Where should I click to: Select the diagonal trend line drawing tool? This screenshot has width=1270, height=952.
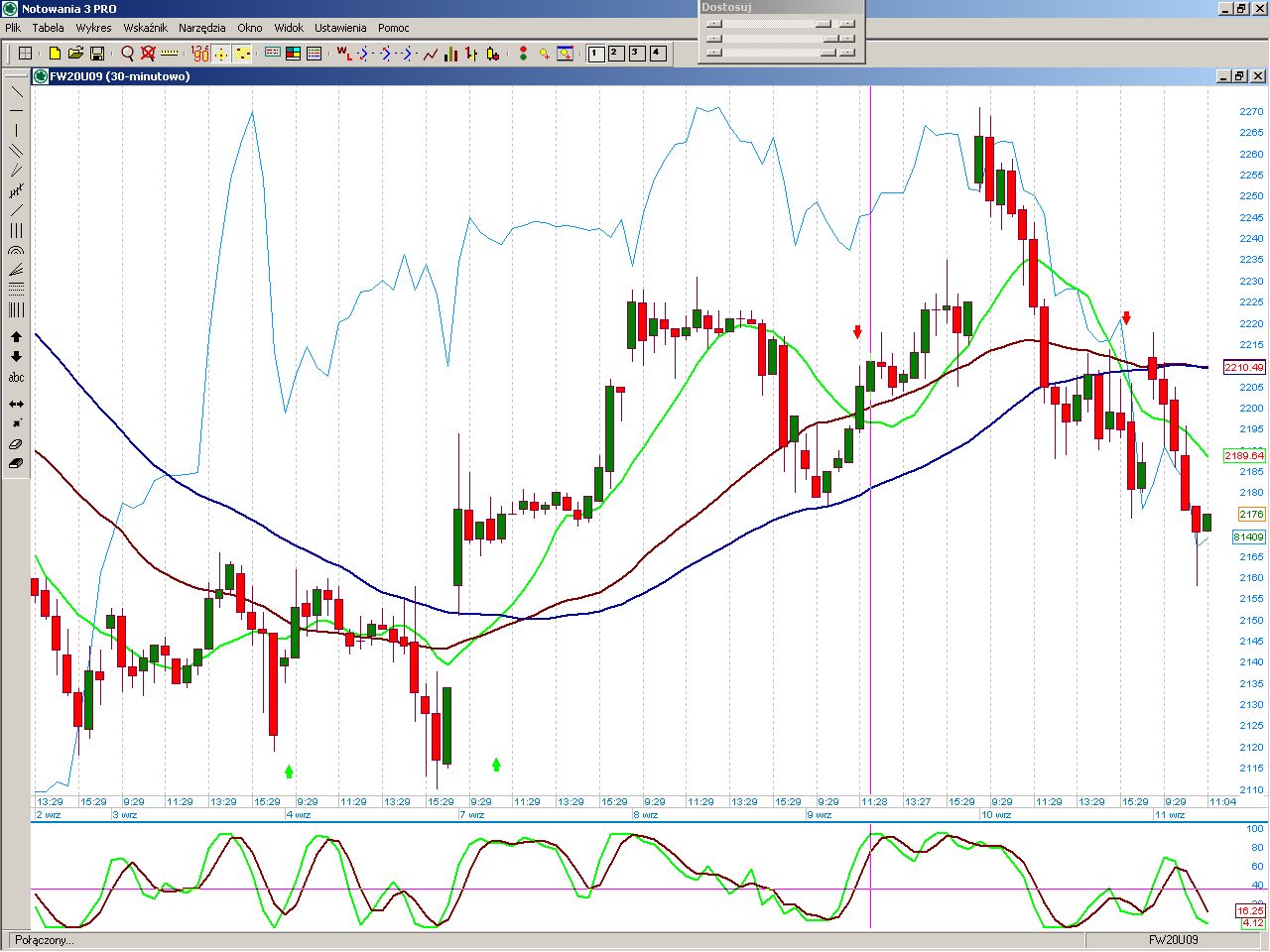click(16, 91)
